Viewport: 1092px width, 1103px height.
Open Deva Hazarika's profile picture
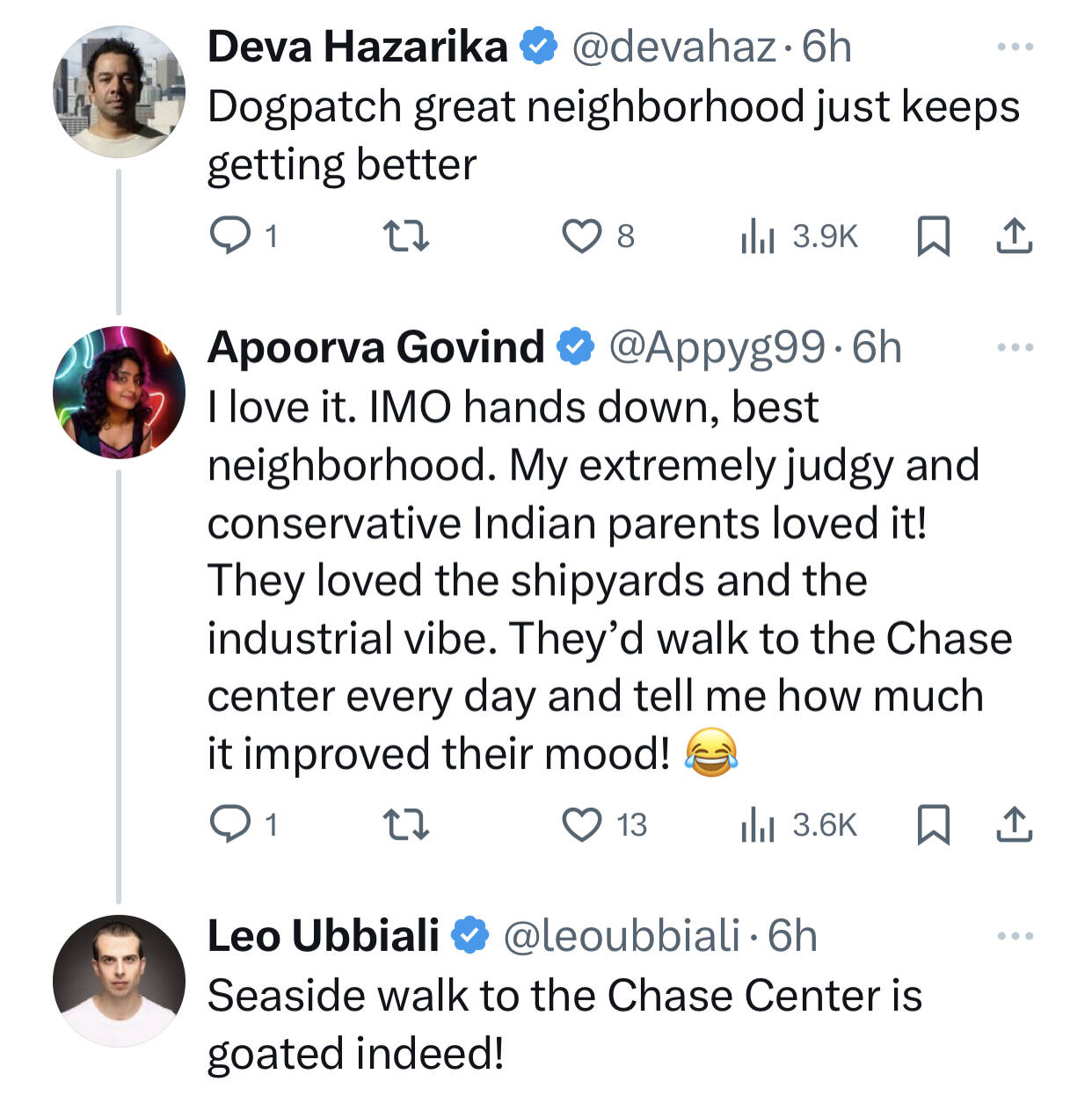pyautogui.click(x=119, y=92)
